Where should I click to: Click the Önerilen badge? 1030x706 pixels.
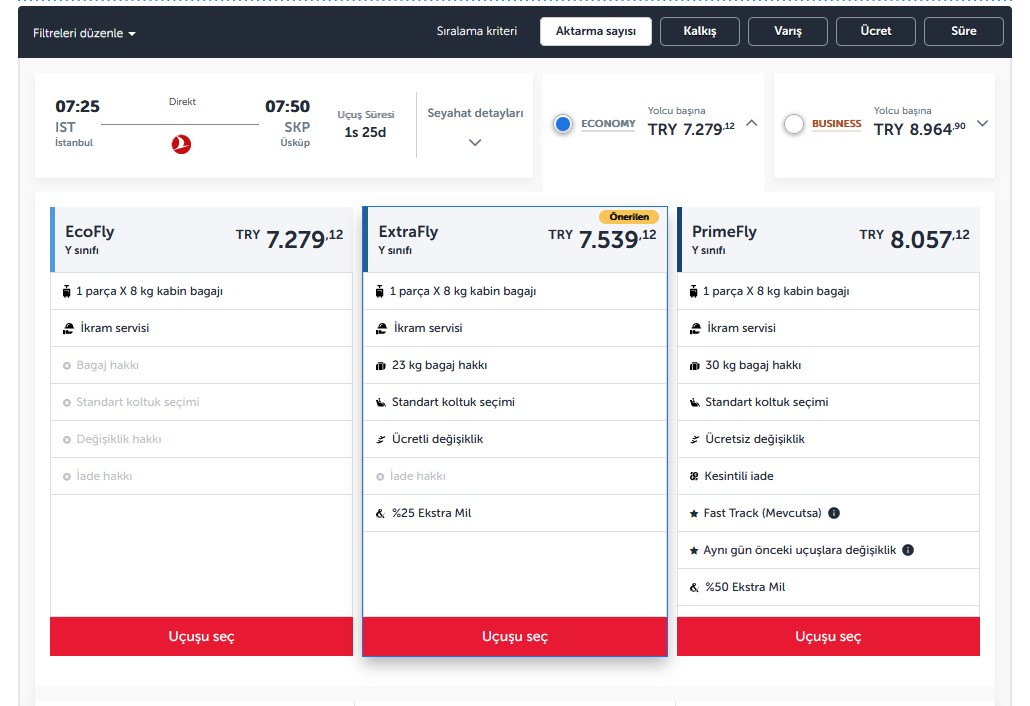(629, 217)
